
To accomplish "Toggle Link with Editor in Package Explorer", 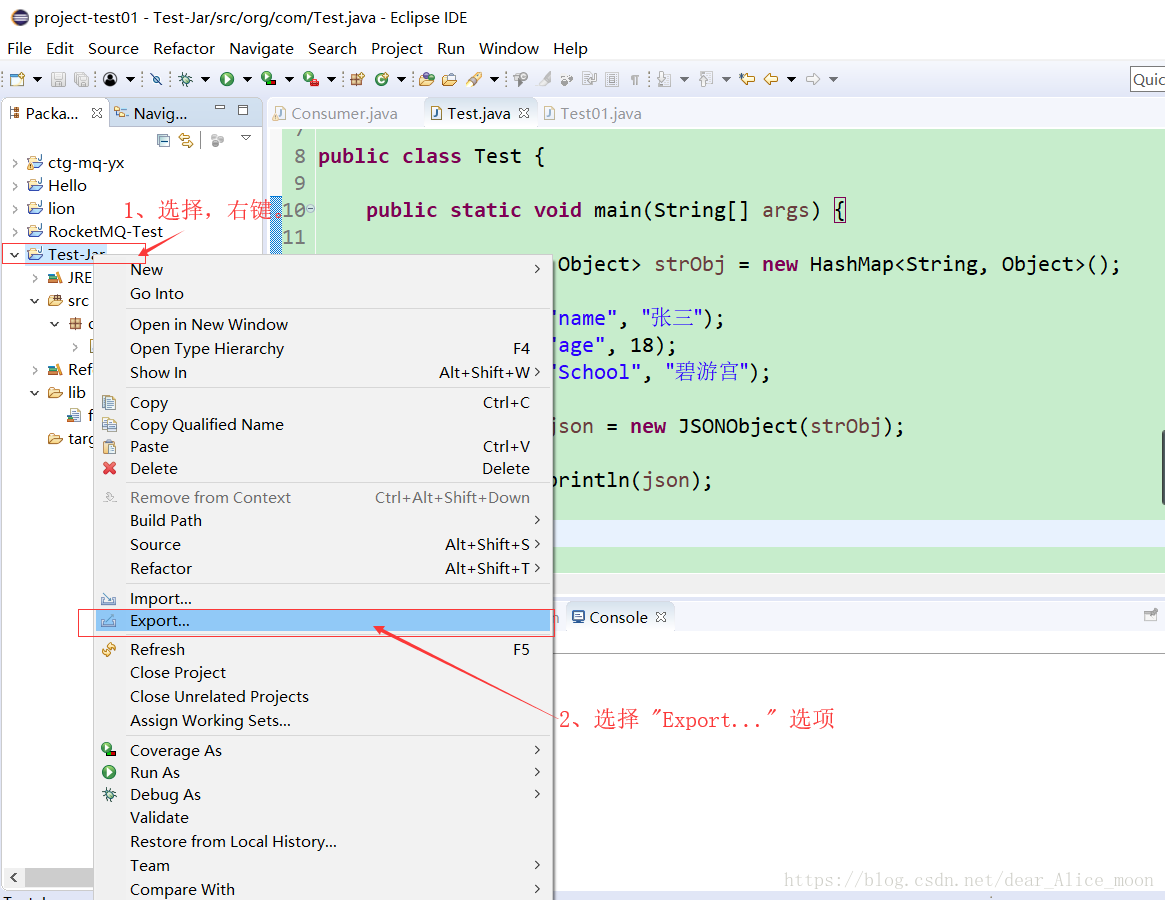I will [x=186, y=140].
